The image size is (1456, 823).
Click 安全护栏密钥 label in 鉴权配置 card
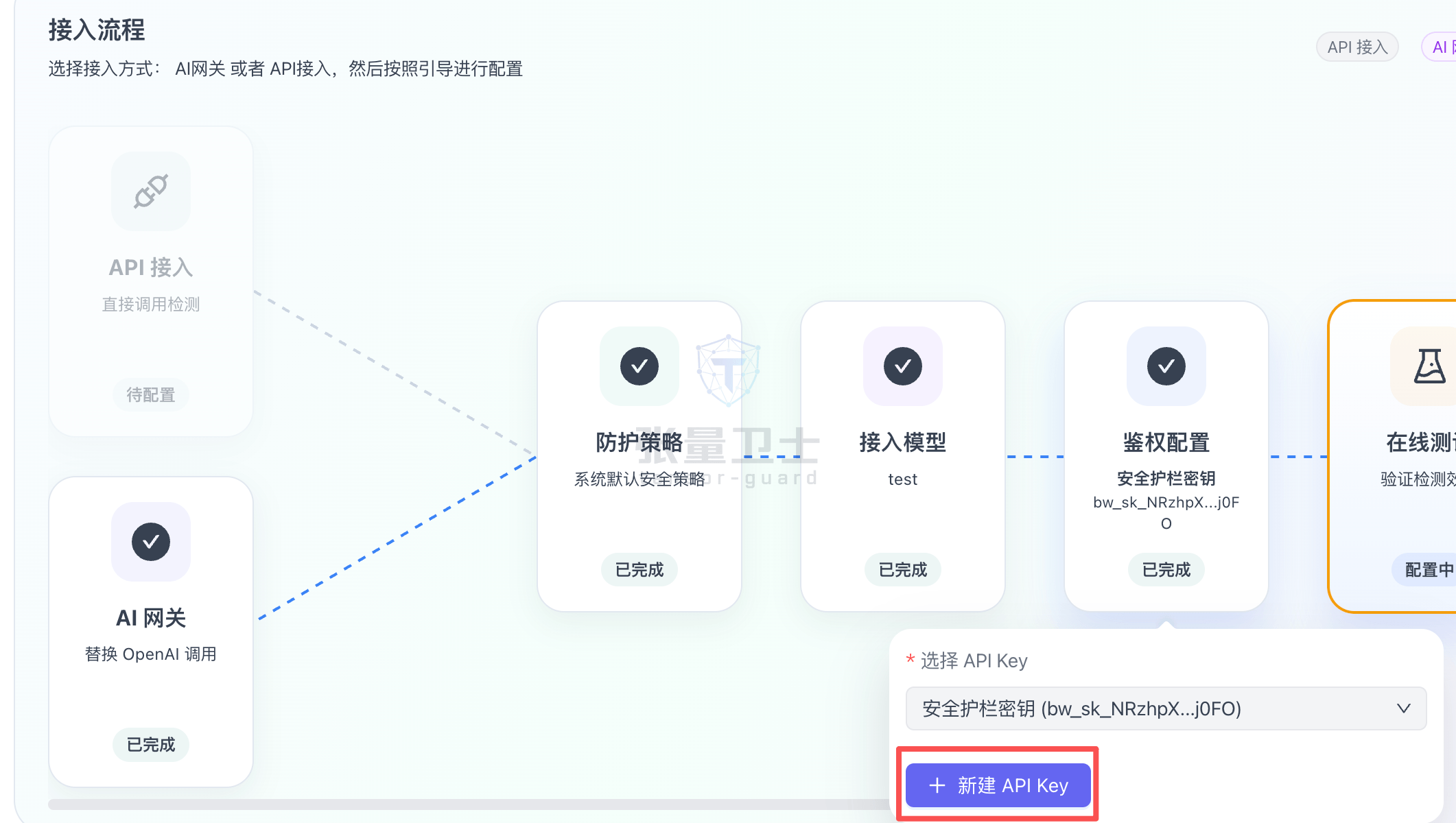(1166, 479)
